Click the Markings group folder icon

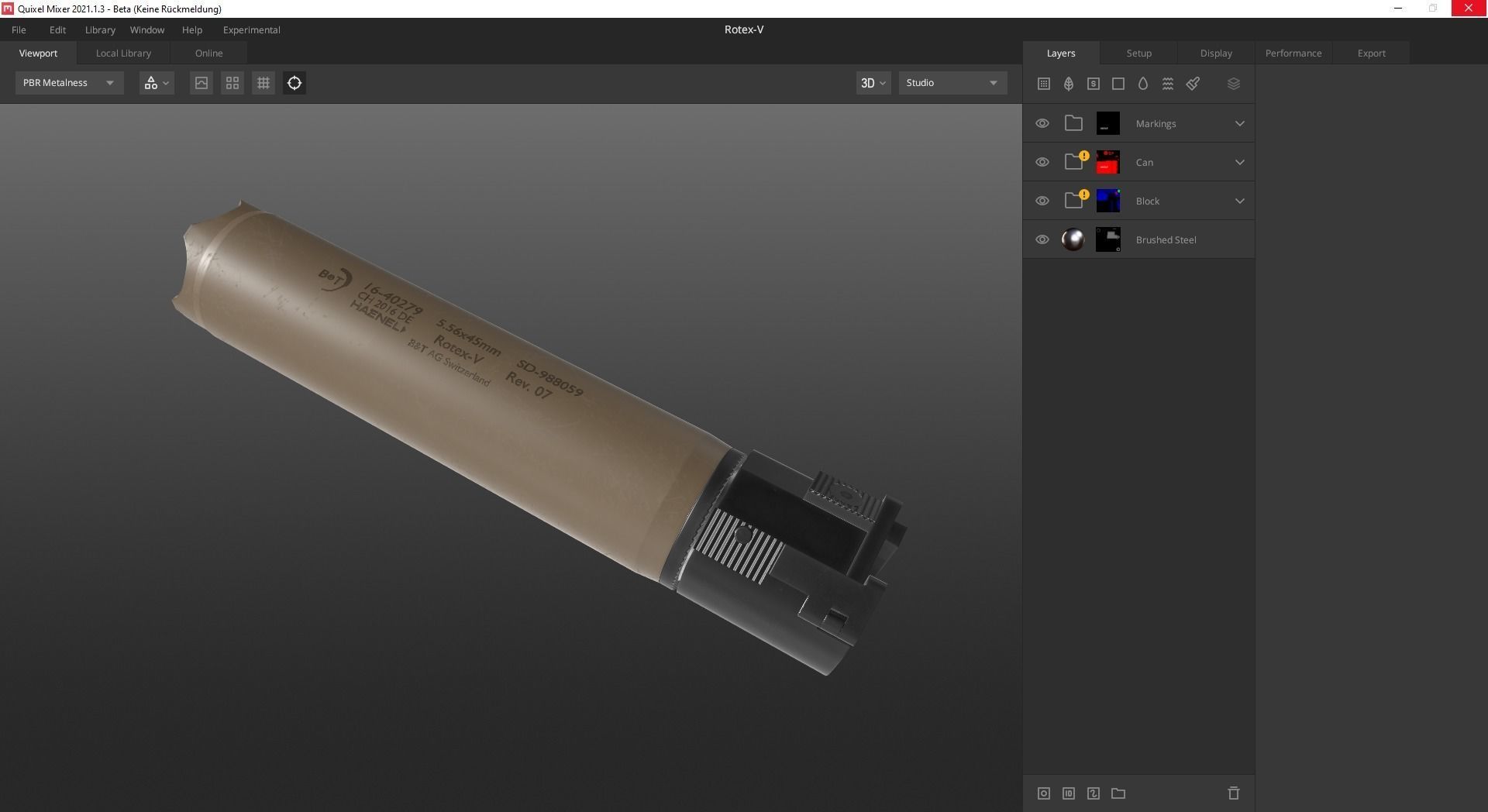point(1073,123)
